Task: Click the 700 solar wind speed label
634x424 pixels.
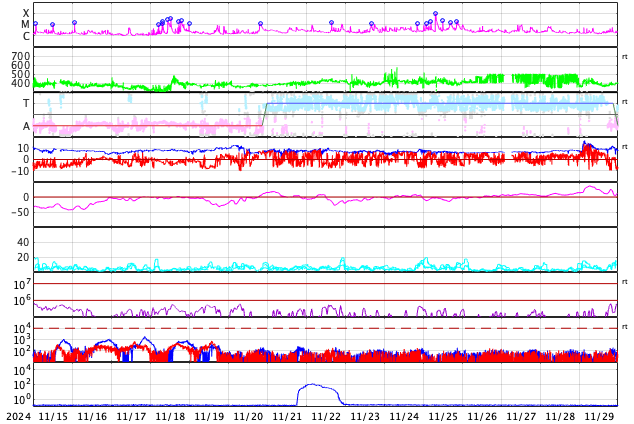Action: (21, 56)
